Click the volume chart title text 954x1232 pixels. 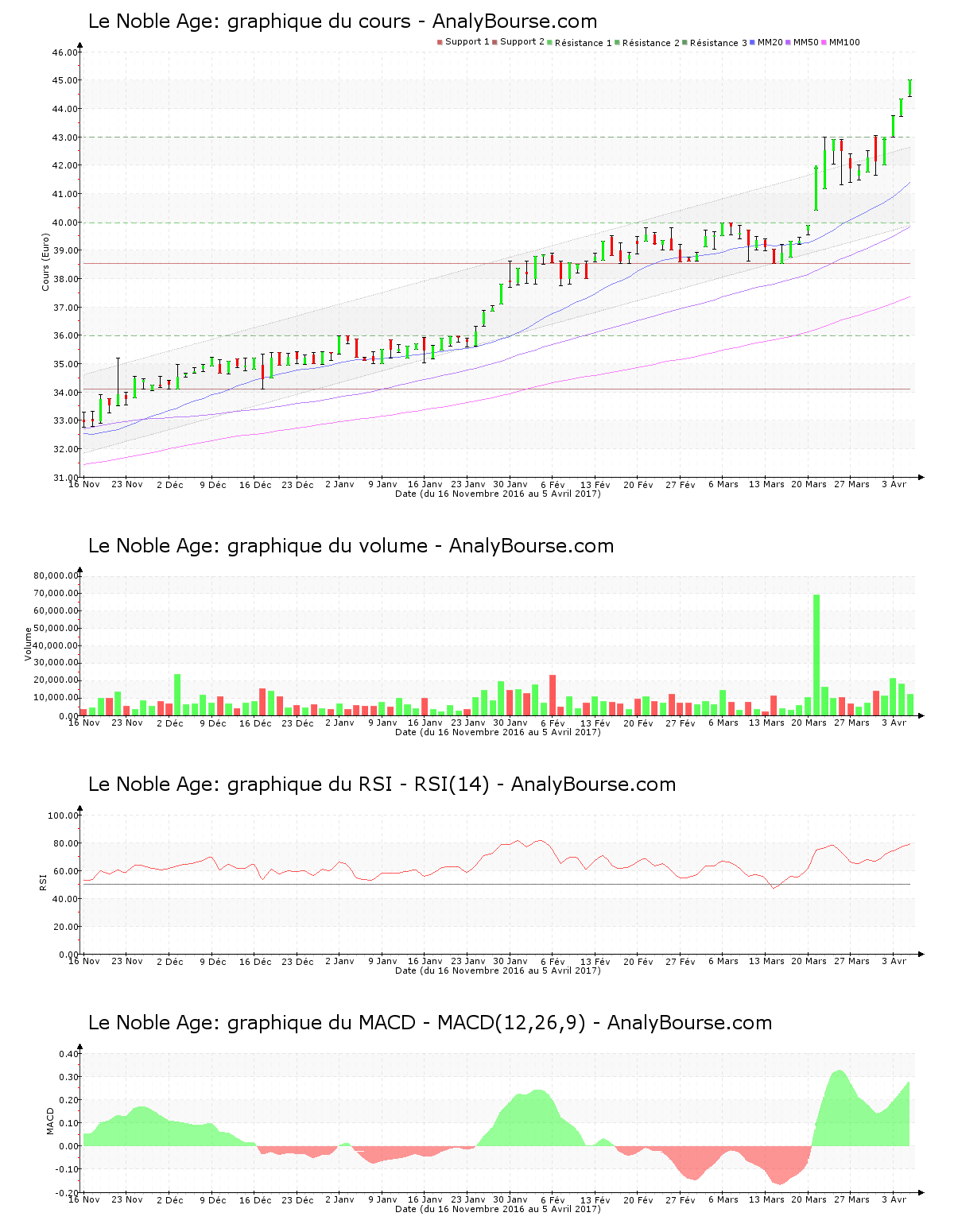351,546
